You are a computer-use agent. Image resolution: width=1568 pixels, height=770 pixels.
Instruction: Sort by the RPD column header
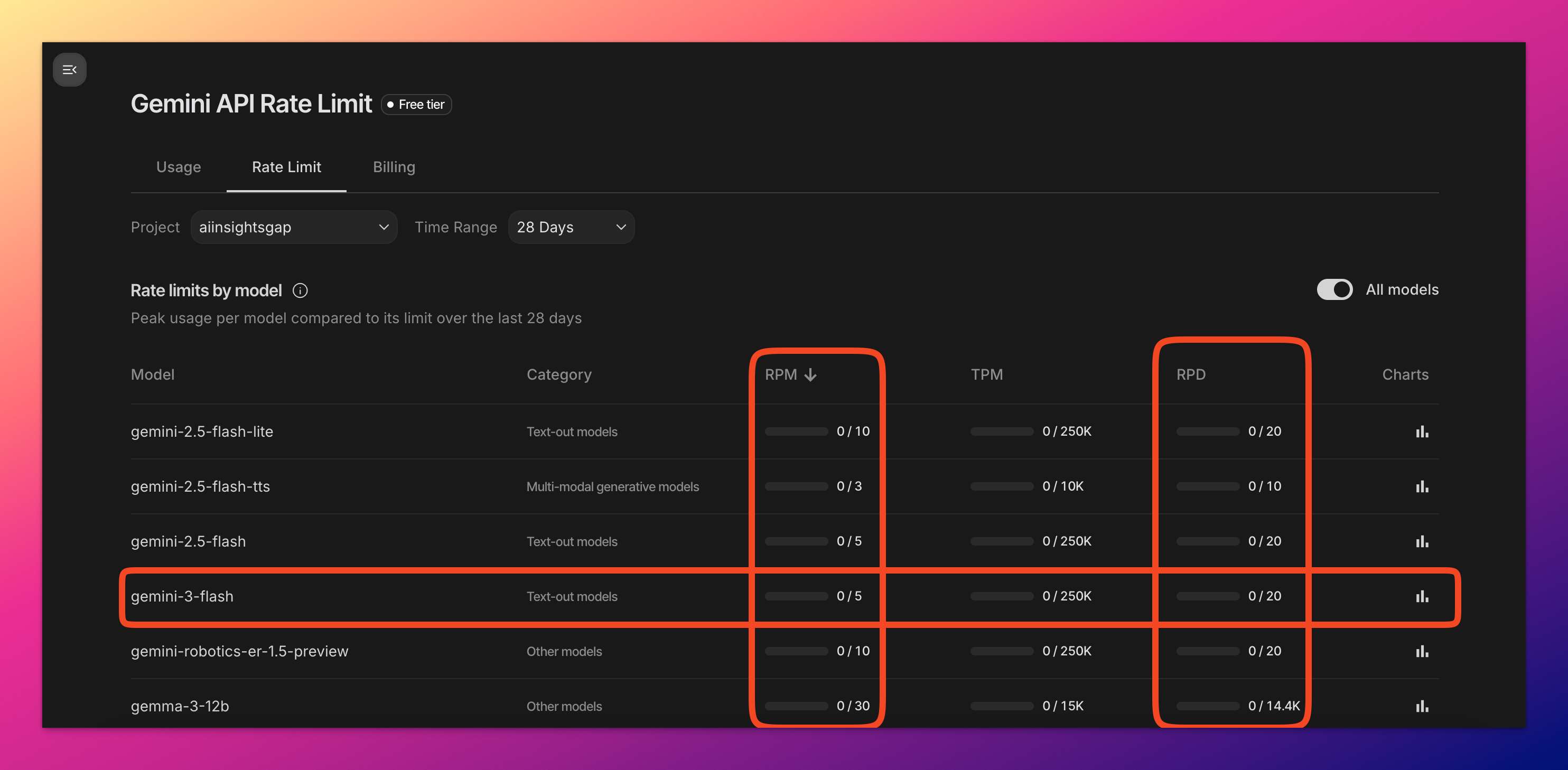1190,374
